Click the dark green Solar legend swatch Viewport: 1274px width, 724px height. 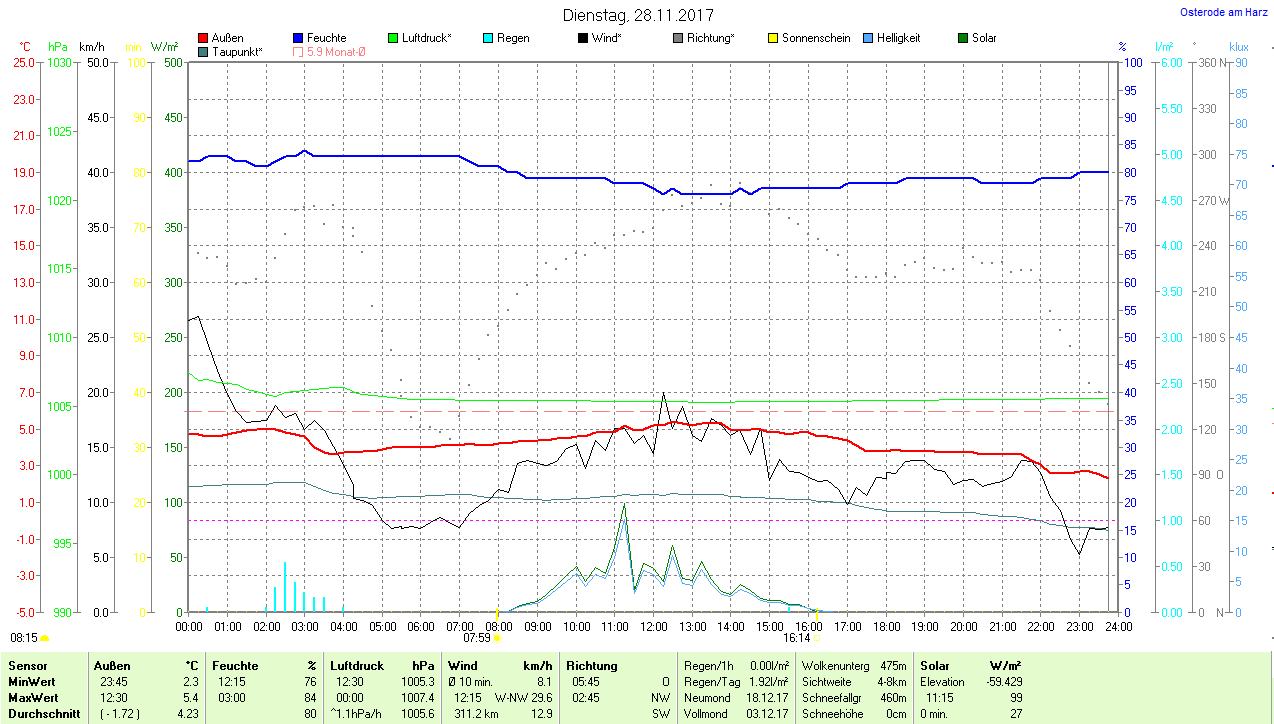coord(964,38)
